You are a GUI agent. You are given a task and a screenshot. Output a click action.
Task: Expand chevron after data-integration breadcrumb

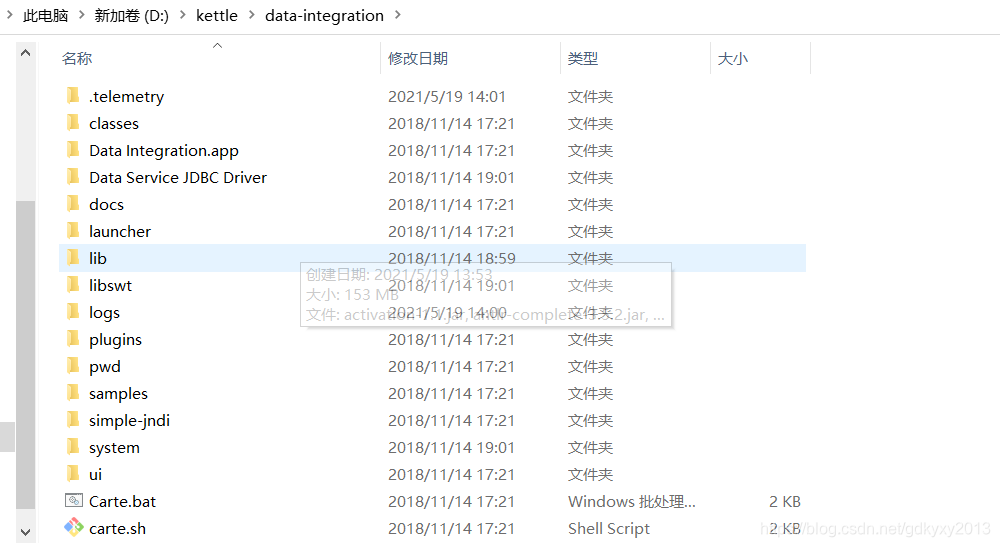click(x=398, y=15)
